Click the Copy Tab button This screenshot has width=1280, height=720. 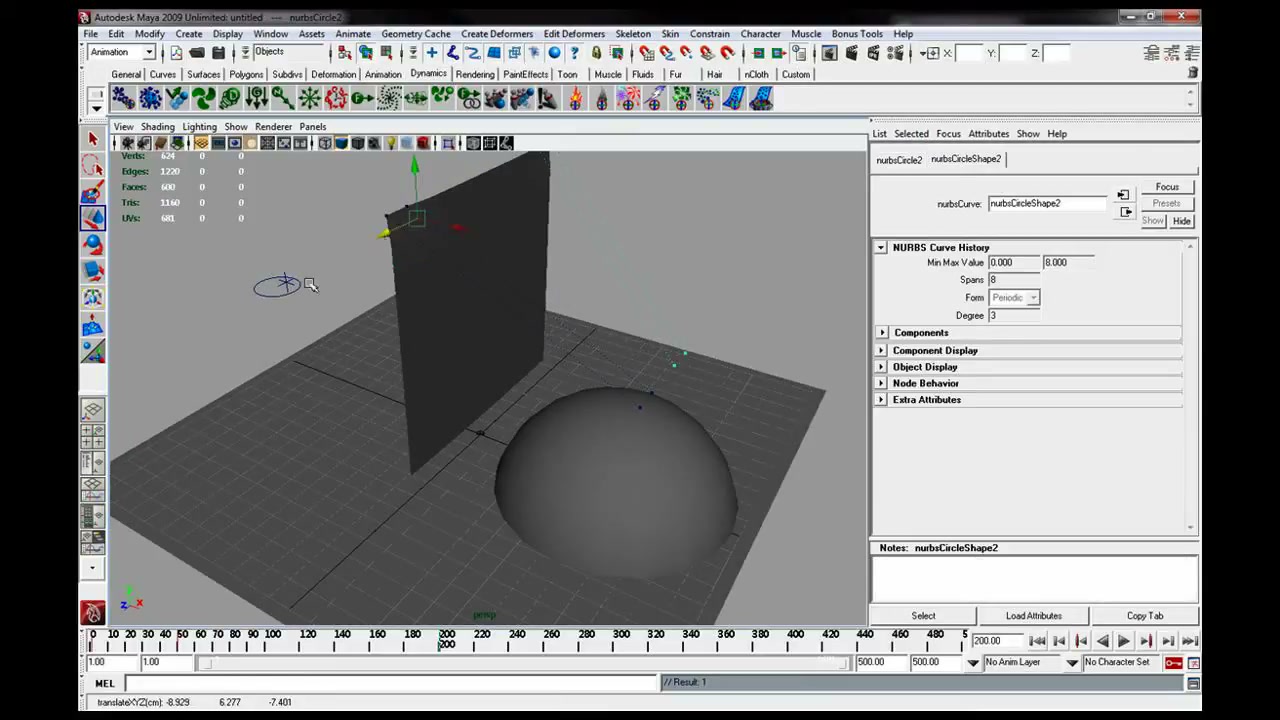tap(1145, 616)
